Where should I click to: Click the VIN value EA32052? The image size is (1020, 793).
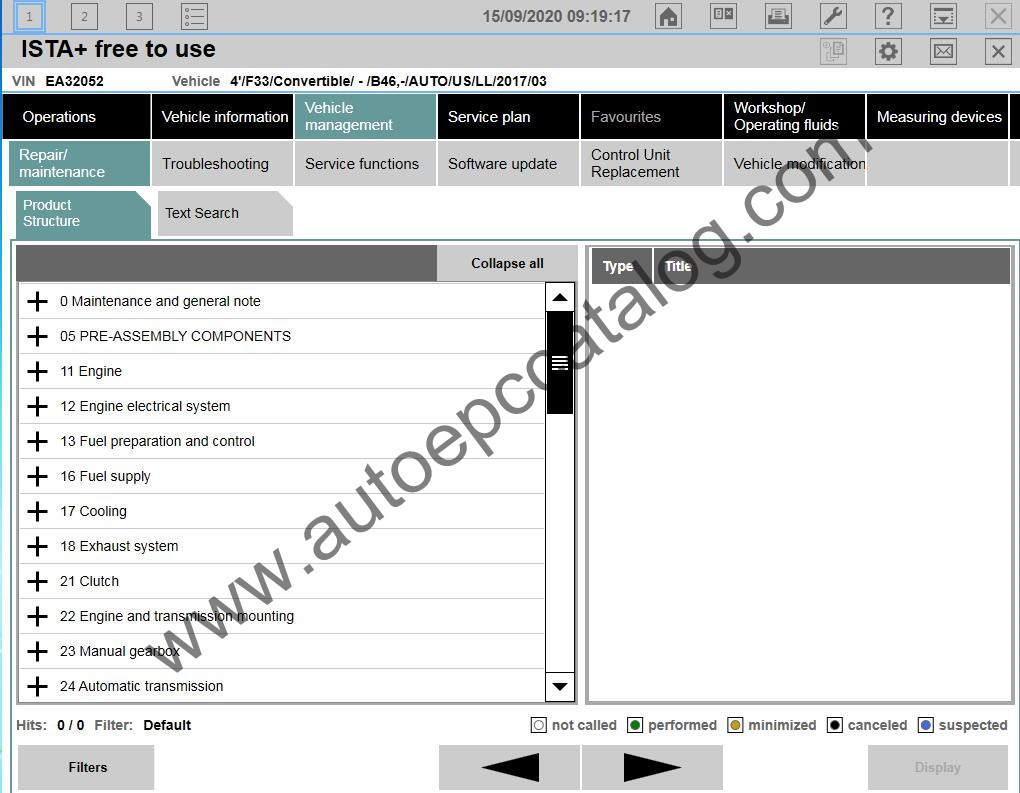pos(74,81)
